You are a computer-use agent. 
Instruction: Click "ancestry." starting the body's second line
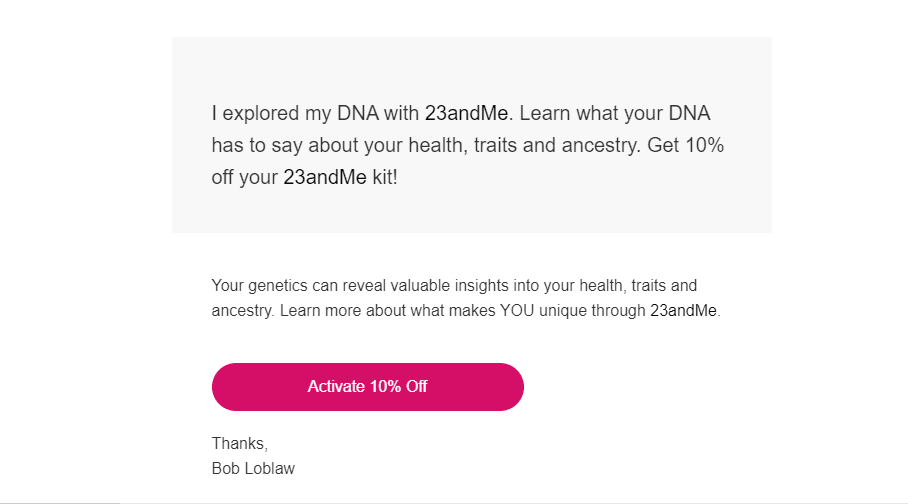tap(243, 310)
